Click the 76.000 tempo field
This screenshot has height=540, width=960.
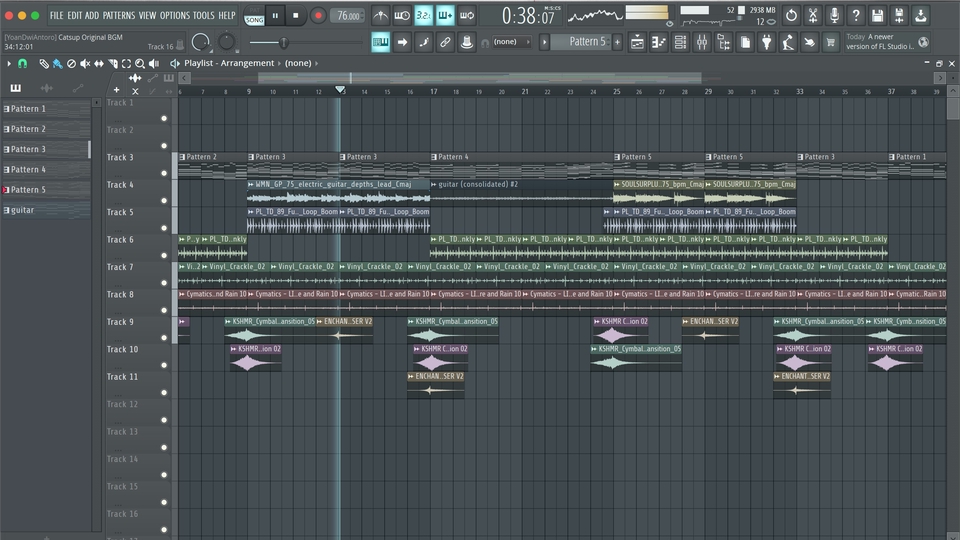348,16
